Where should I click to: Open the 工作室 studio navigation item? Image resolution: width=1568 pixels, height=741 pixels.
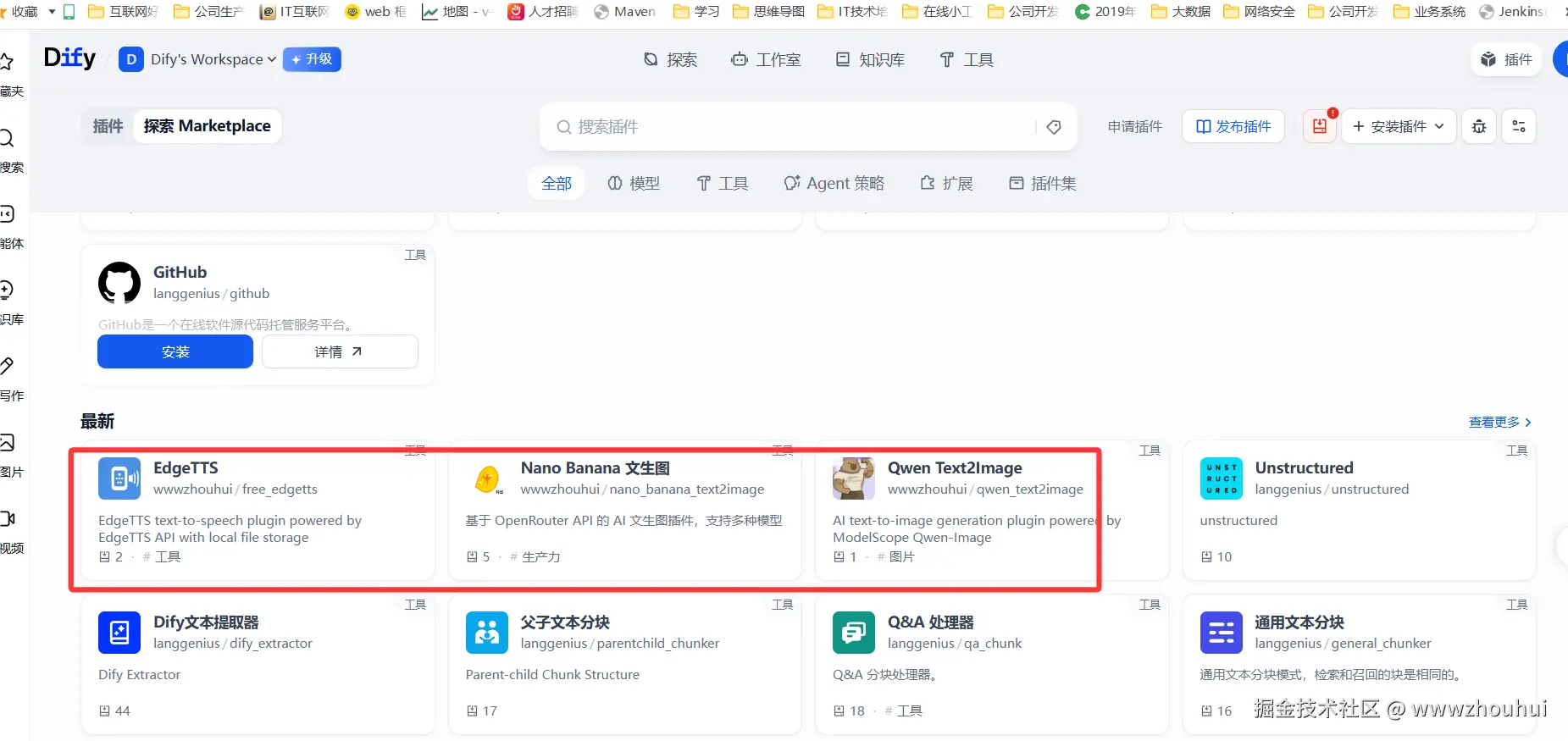coord(766,60)
